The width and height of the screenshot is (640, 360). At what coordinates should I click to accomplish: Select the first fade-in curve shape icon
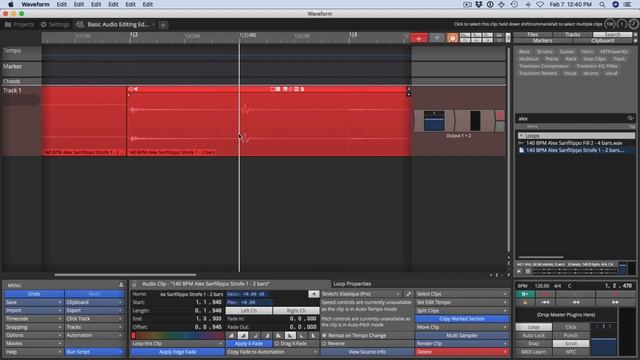coord(231,336)
